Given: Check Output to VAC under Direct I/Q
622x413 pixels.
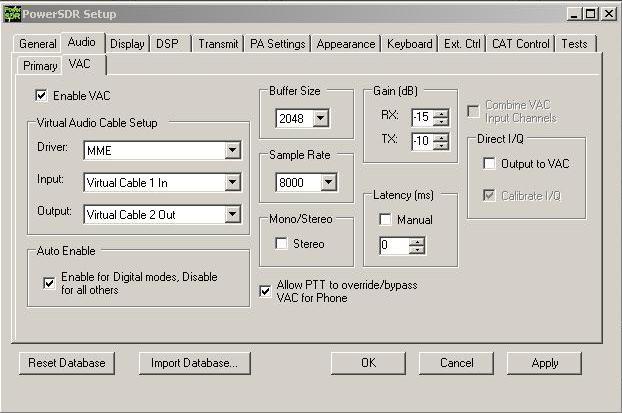Looking at the screenshot, I should (x=489, y=163).
